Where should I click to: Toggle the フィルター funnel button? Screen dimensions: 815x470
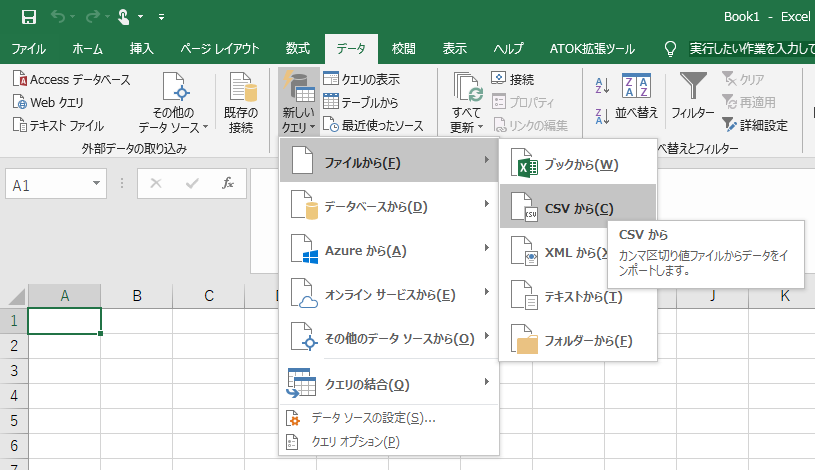(x=692, y=96)
